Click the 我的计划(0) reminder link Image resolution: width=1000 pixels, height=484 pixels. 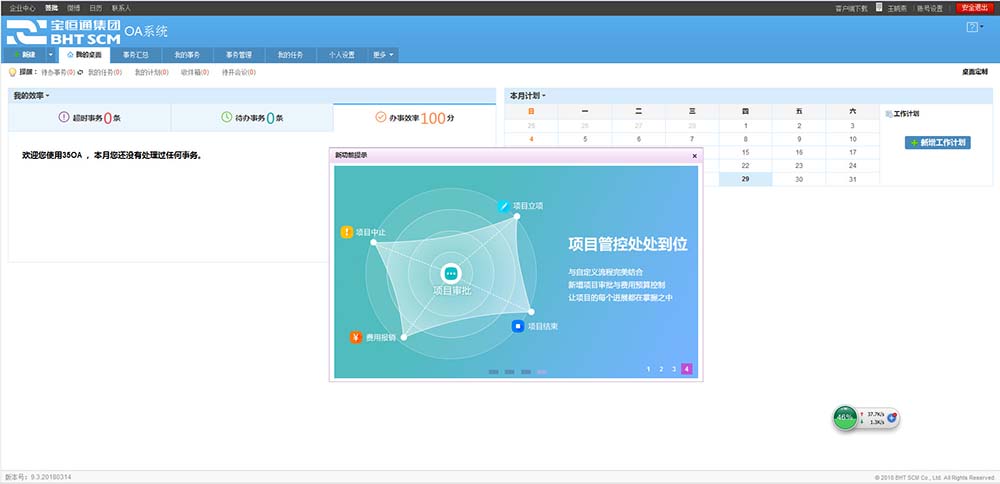point(152,73)
